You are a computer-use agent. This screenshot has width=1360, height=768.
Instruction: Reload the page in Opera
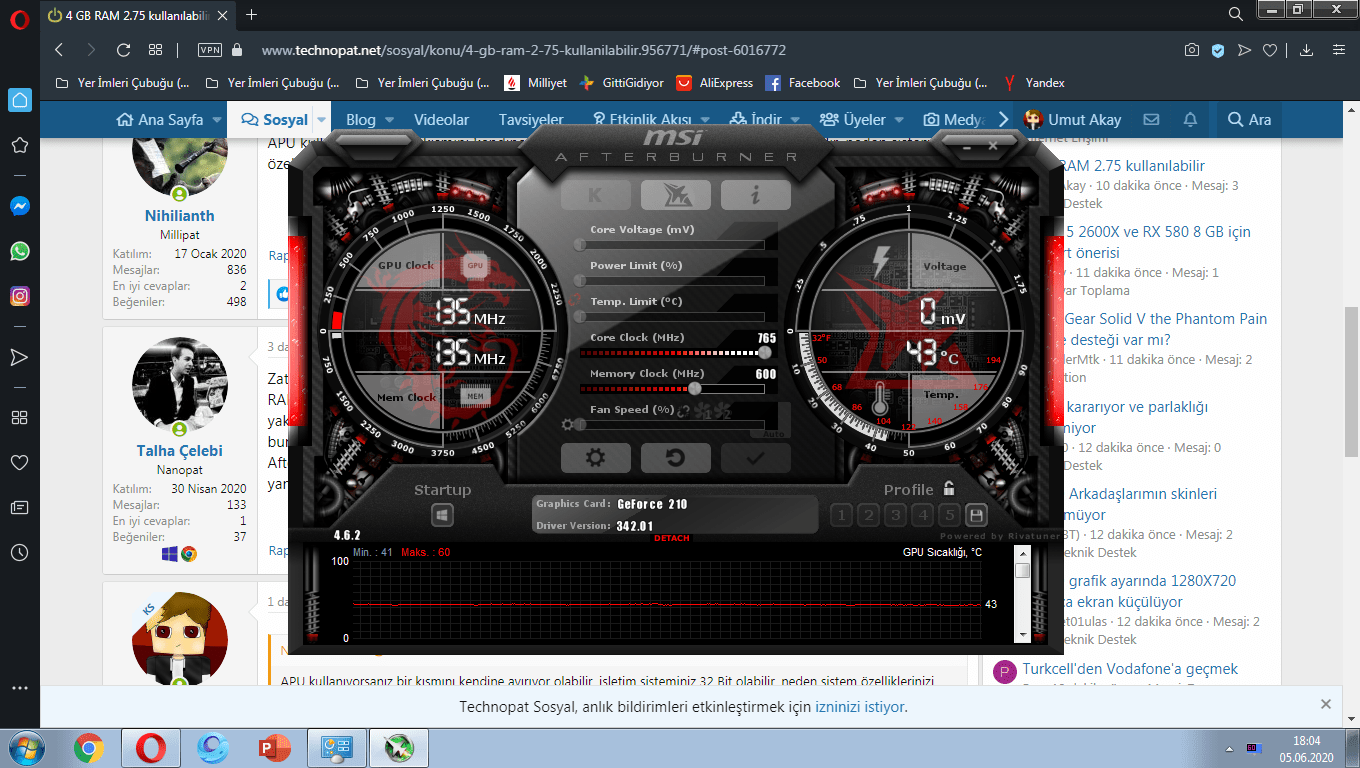[x=123, y=50]
